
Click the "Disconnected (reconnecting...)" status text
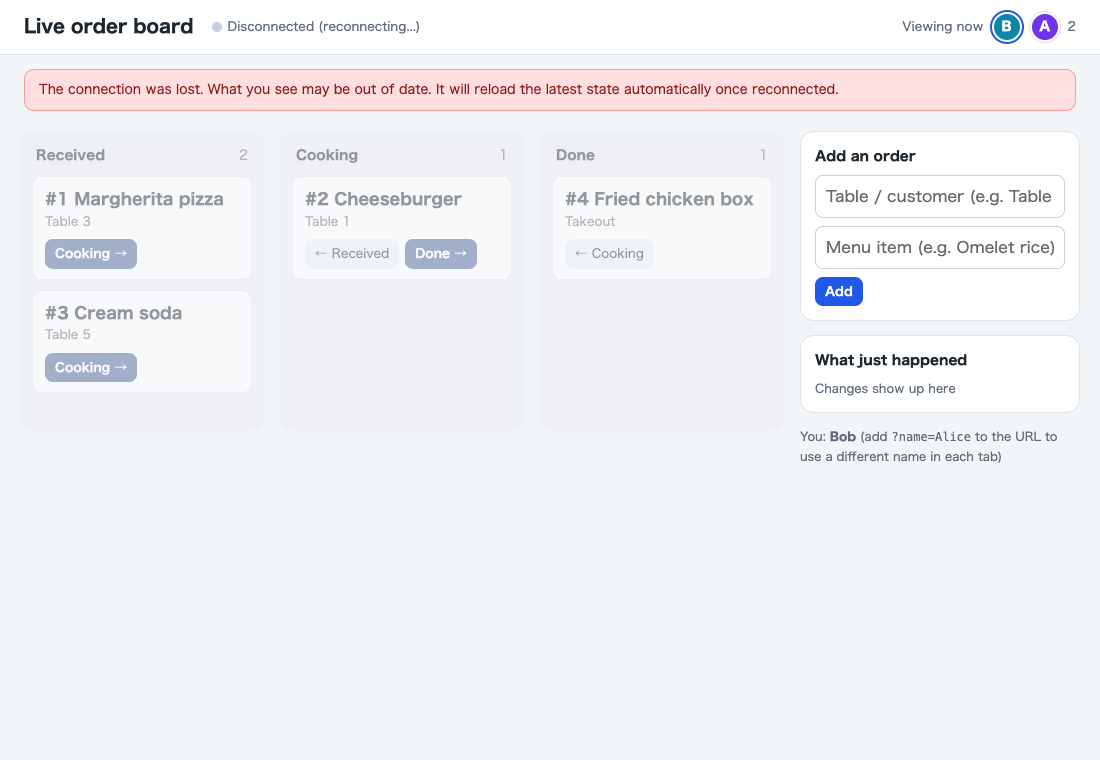(x=323, y=27)
